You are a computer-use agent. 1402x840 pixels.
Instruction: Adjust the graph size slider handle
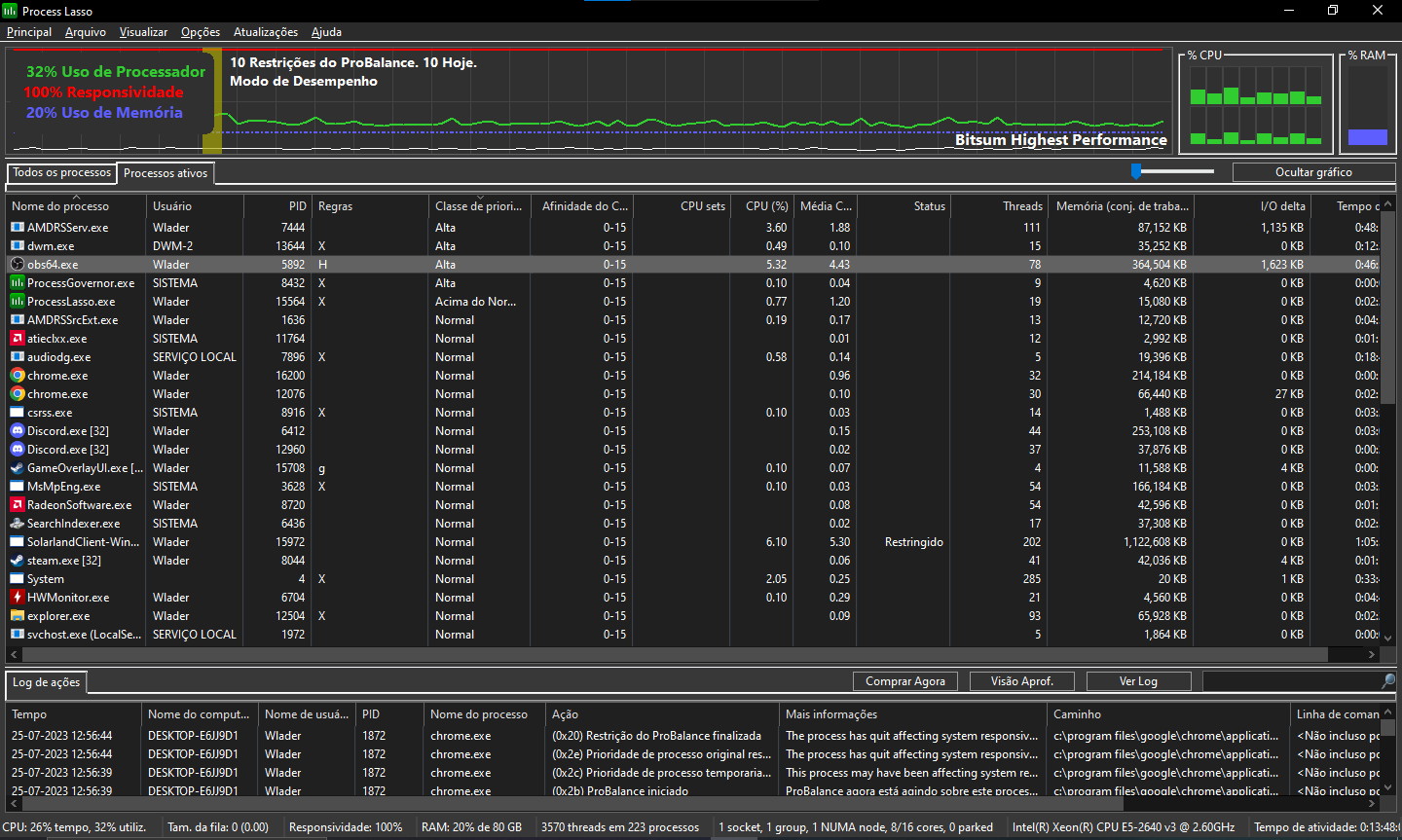click(1135, 171)
